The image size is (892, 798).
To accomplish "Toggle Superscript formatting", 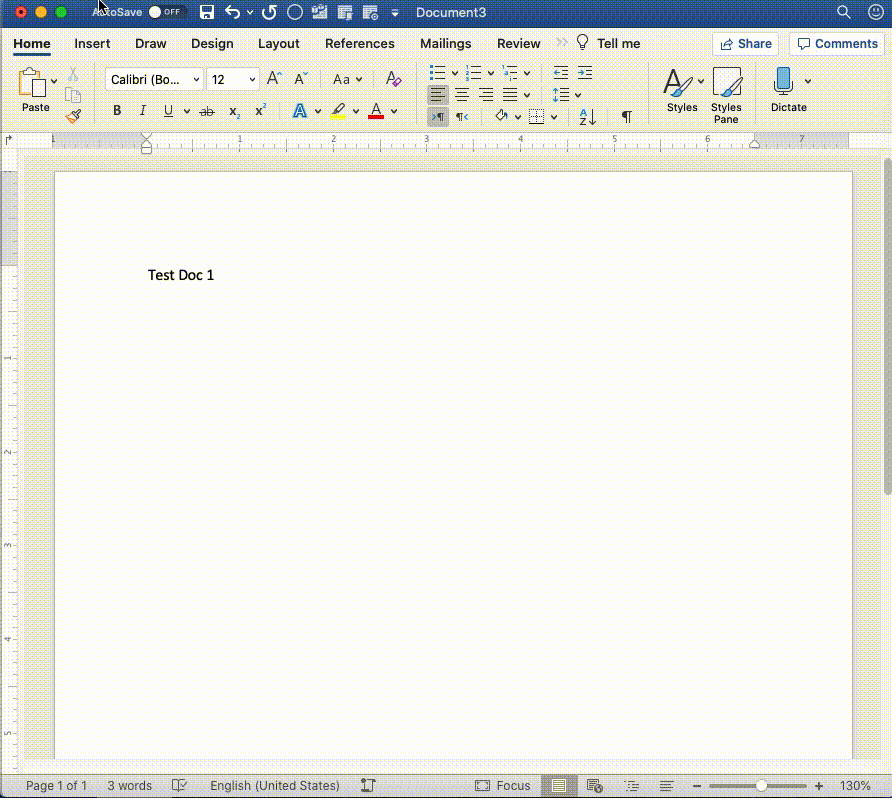I will (x=260, y=110).
